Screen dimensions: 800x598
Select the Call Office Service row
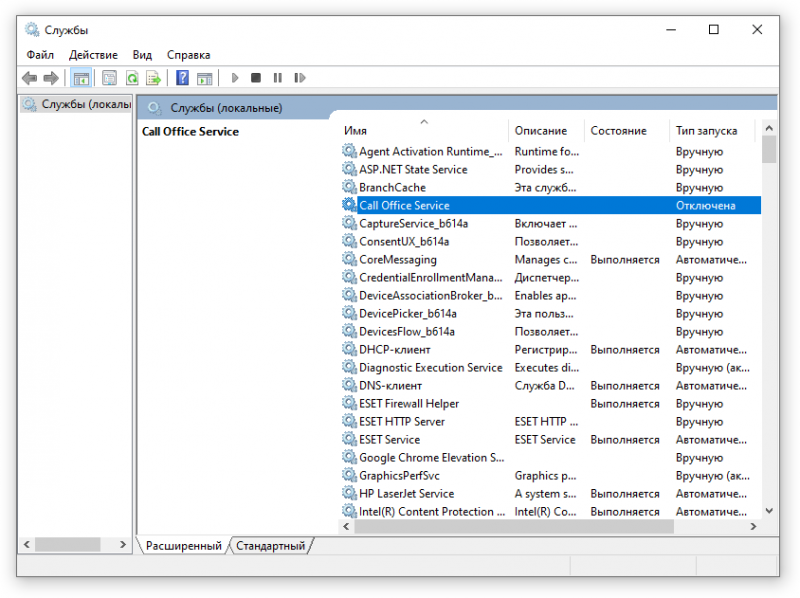(551, 206)
